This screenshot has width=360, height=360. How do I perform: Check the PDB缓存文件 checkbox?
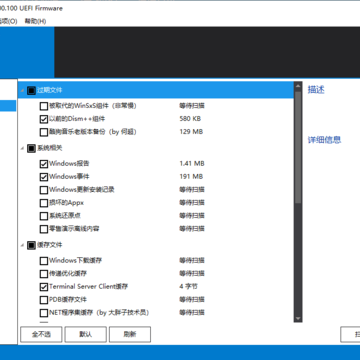pyautogui.click(x=44, y=300)
